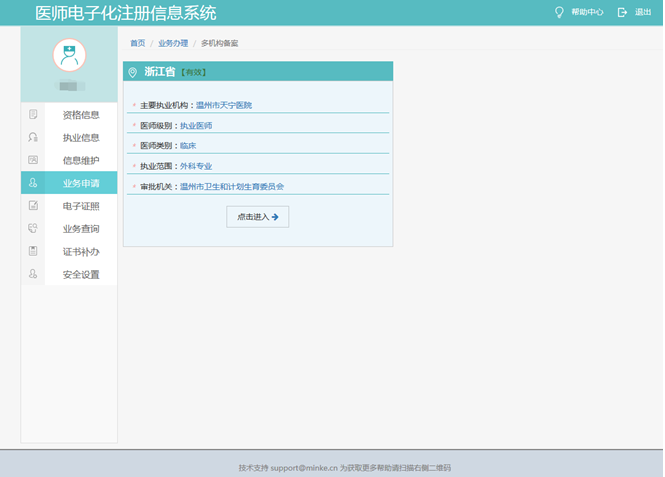Screen dimensions: 665x477
Task: Click the 业务查询 sidebar icon
Action: 33,229
